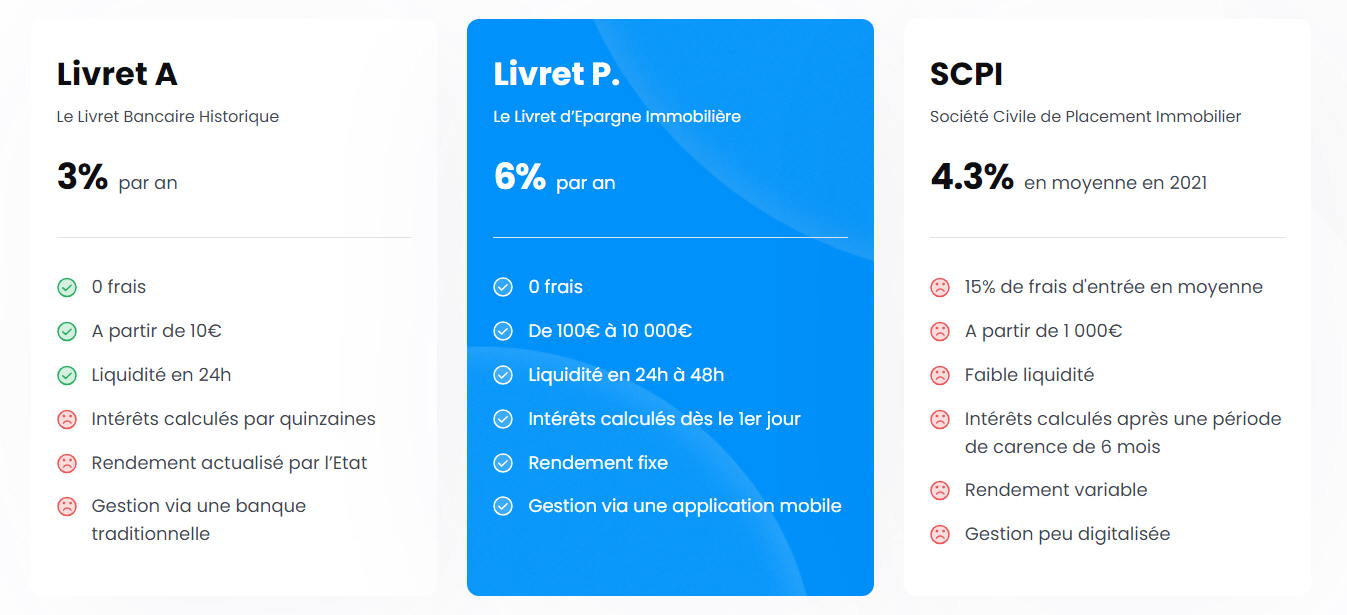
Task: Click red sad face beside "Intérêts calculés par quinzaines"
Action: (67, 420)
